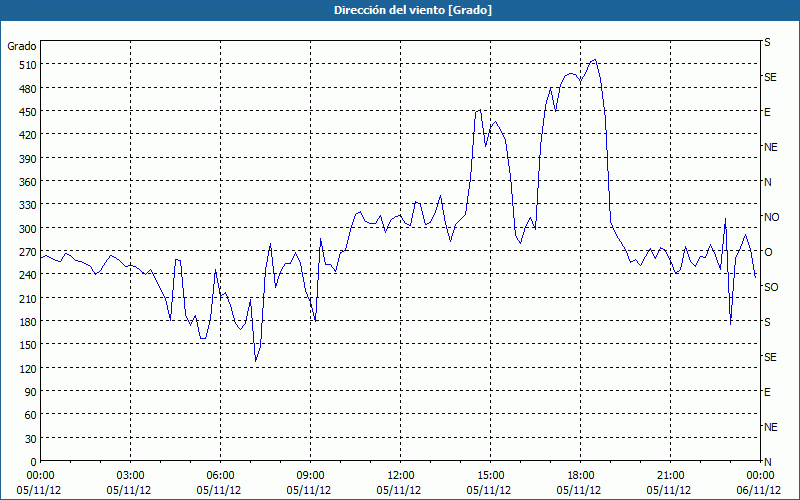Click the "NE" compass label level with 420
This screenshot has height=500, width=800.
771,147
